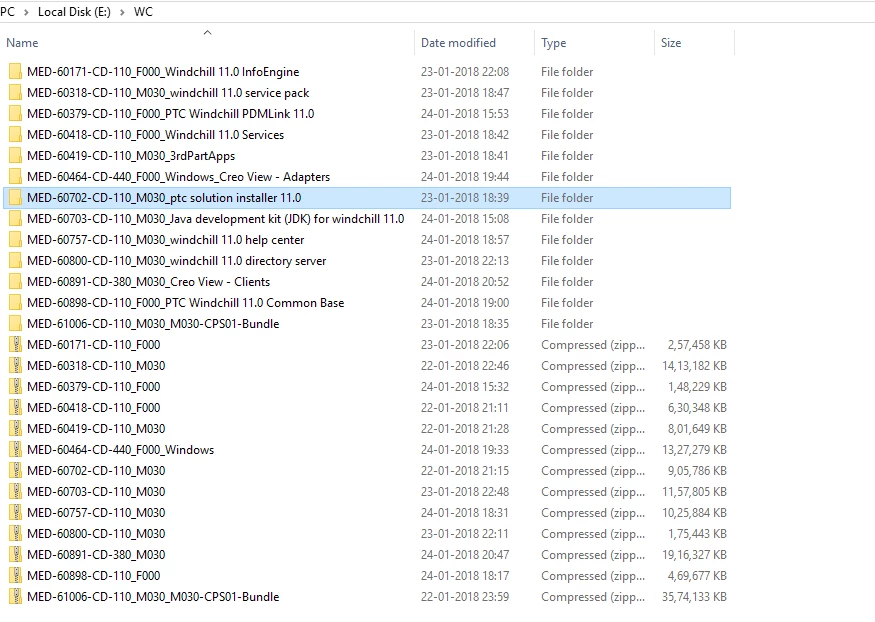Viewport: 875px width, 622px height.
Task: Sort files by Size column header
Action: click(671, 43)
